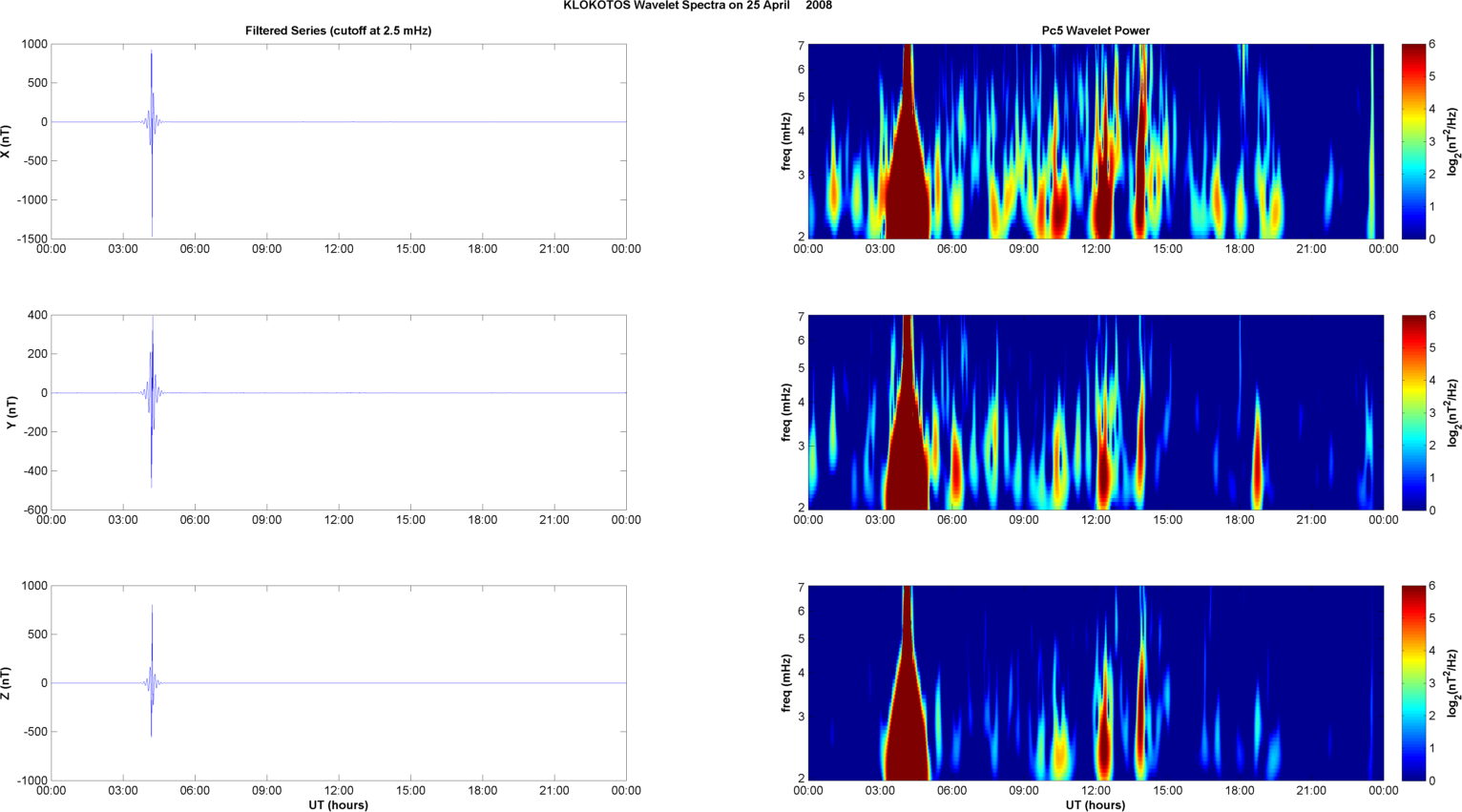This screenshot has height=812, width=1462.
Task: Click the '12:00' tick under the X series plot
Action: (x=339, y=249)
